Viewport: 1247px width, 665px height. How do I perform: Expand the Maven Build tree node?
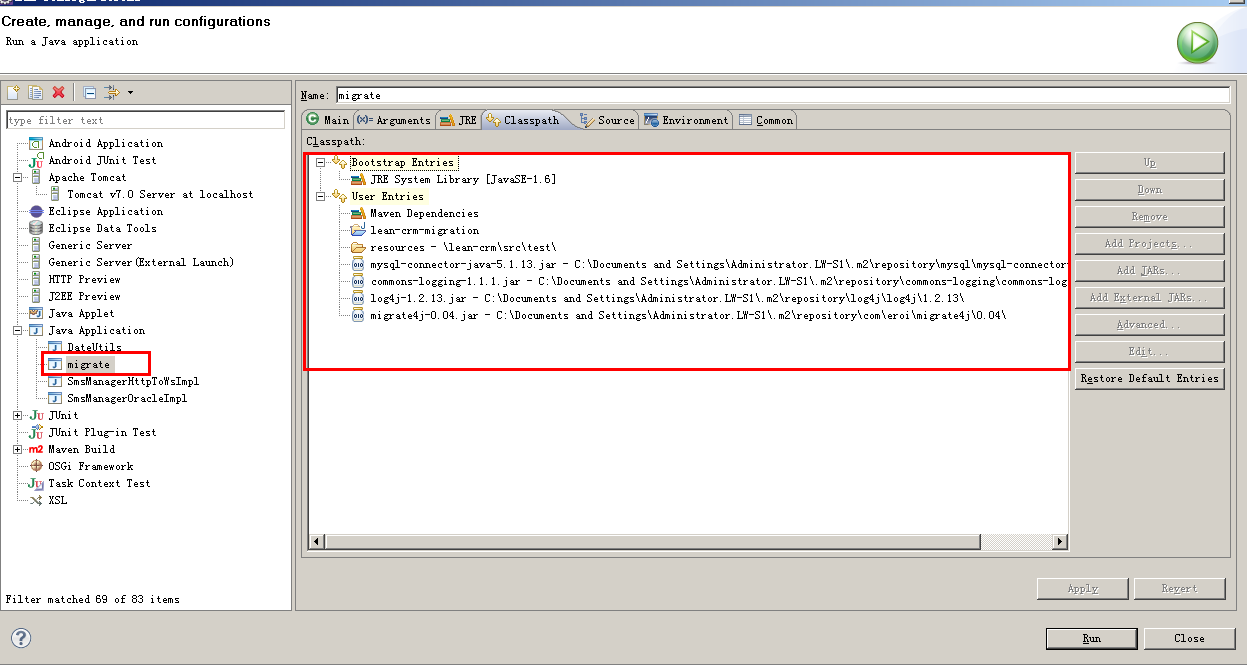[18, 450]
